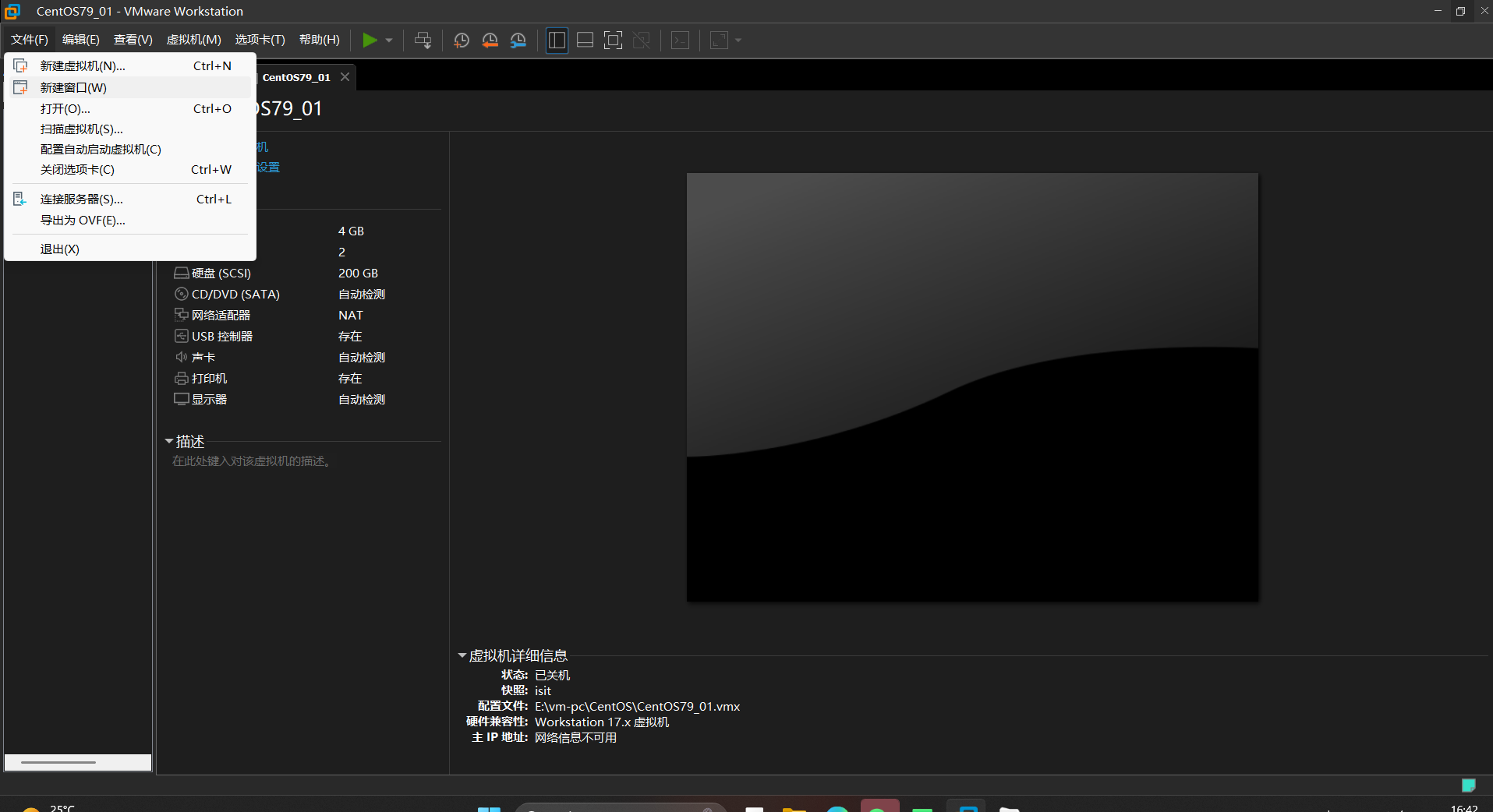
Task: Open the 选项卡(T) menu
Action: point(260,40)
